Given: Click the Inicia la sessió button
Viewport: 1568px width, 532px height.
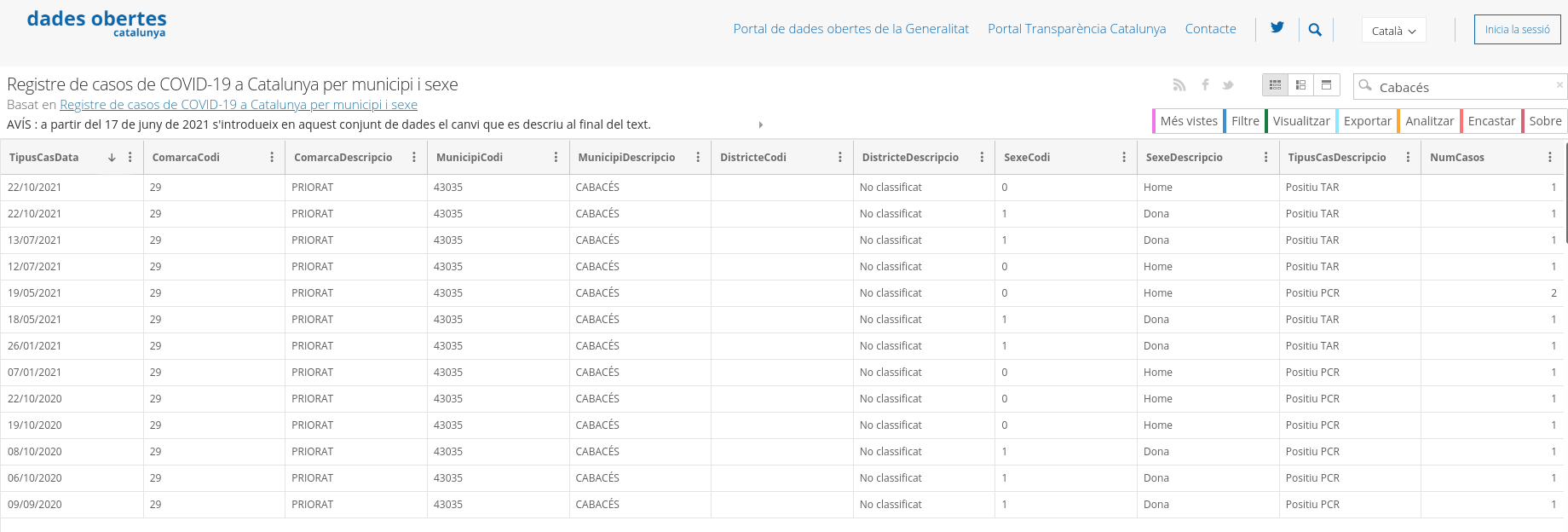Looking at the screenshot, I should (1517, 30).
